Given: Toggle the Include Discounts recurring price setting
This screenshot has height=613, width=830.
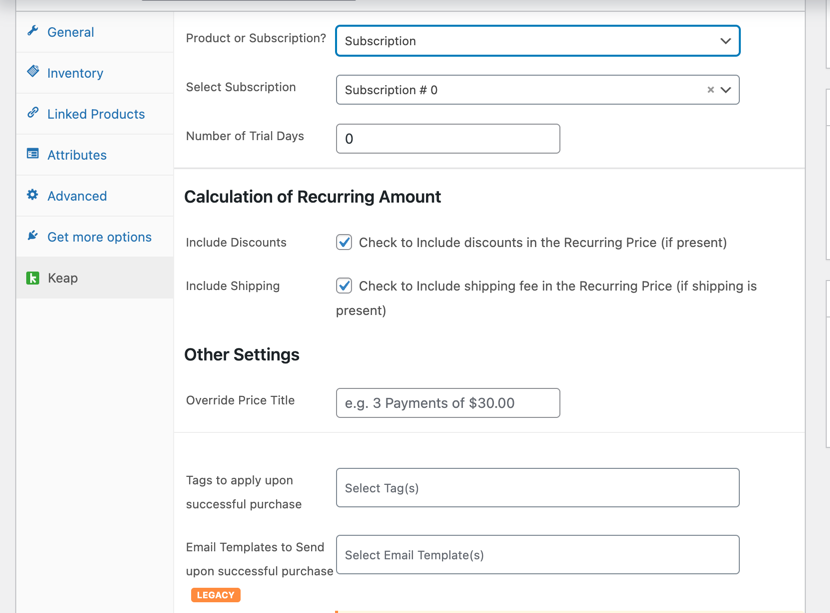Looking at the screenshot, I should 344,242.
